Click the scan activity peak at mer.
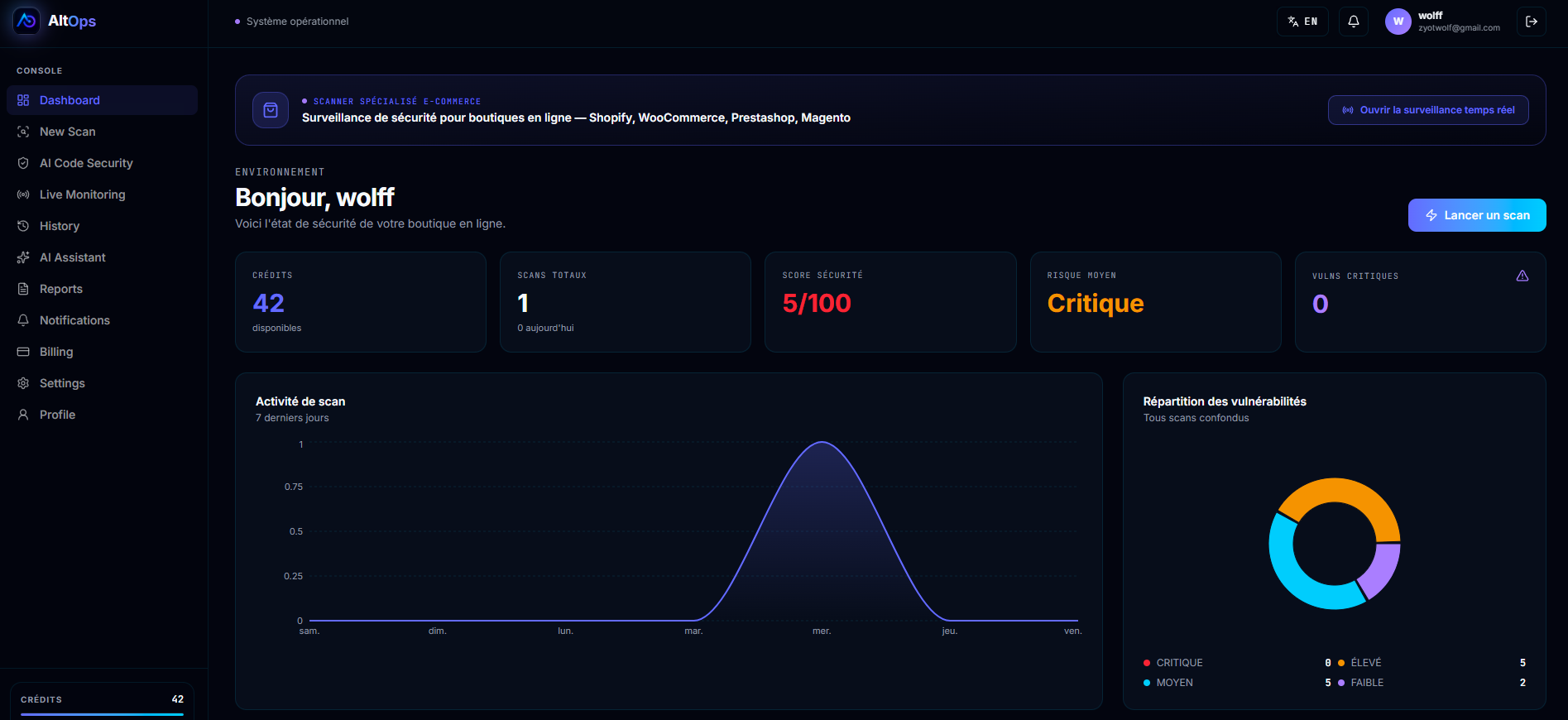 822,443
